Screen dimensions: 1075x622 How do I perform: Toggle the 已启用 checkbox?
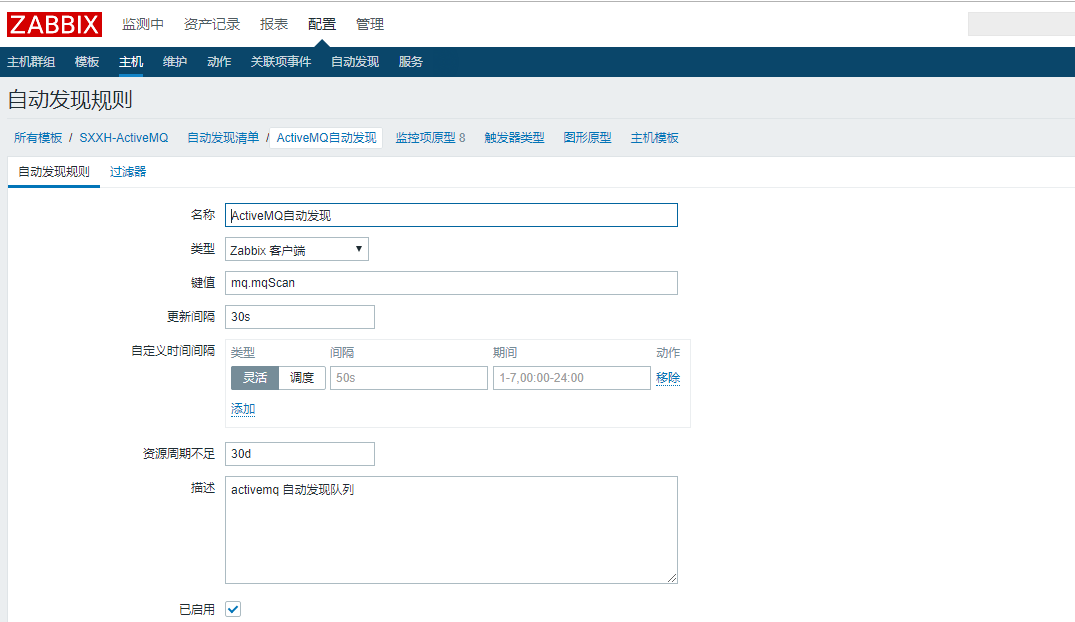233,609
